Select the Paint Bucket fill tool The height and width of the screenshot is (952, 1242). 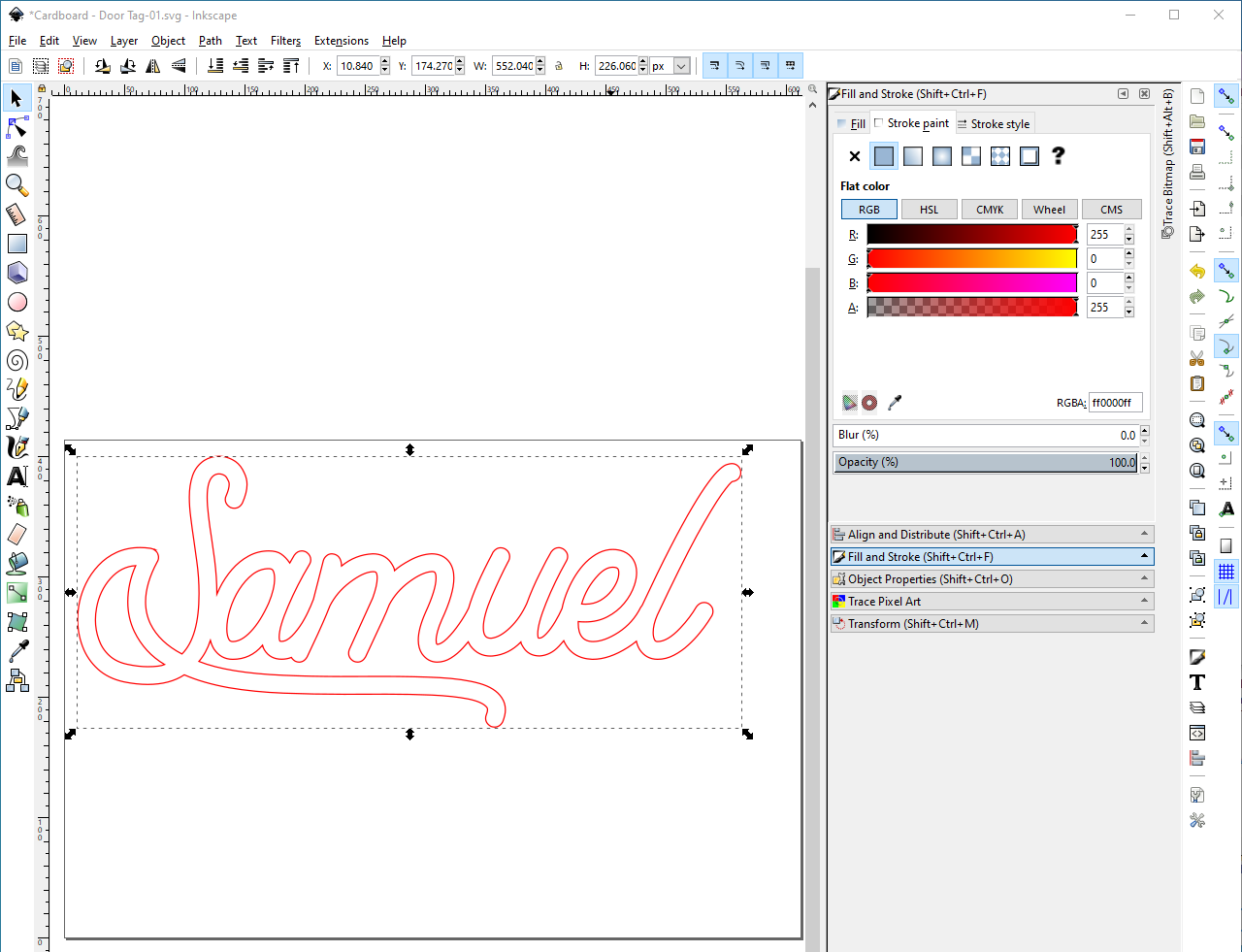click(17, 564)
